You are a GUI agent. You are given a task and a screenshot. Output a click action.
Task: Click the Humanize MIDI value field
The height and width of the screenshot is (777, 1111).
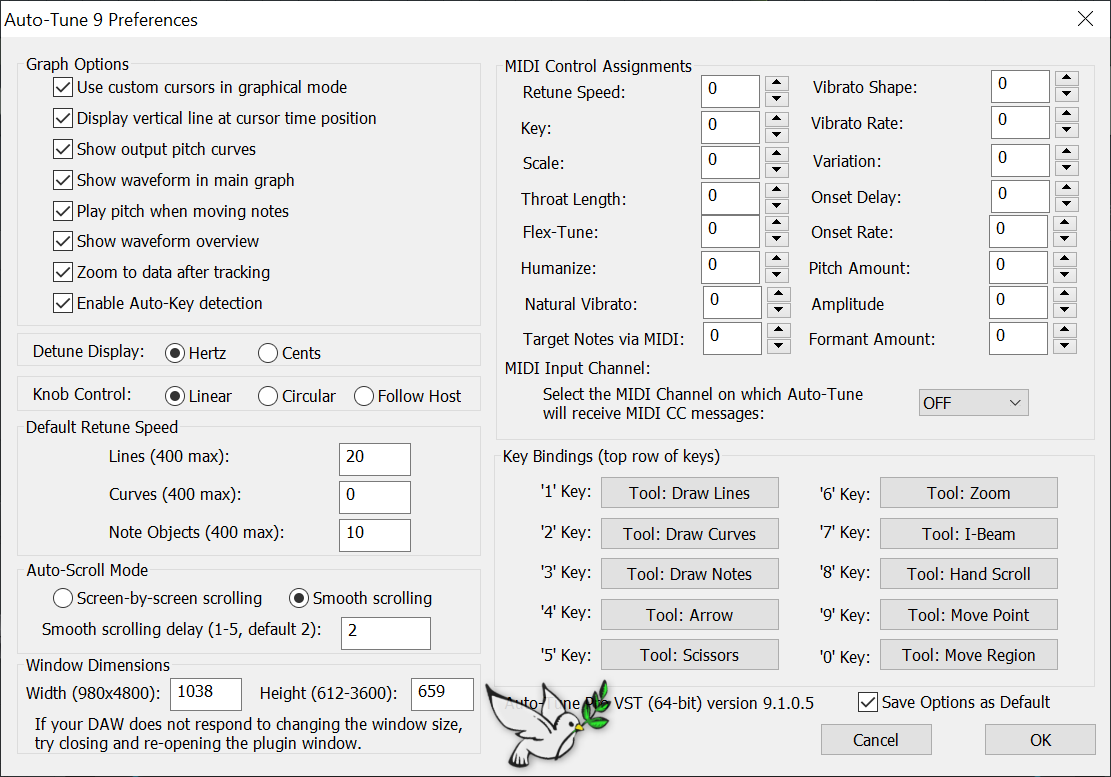point(730,267)
